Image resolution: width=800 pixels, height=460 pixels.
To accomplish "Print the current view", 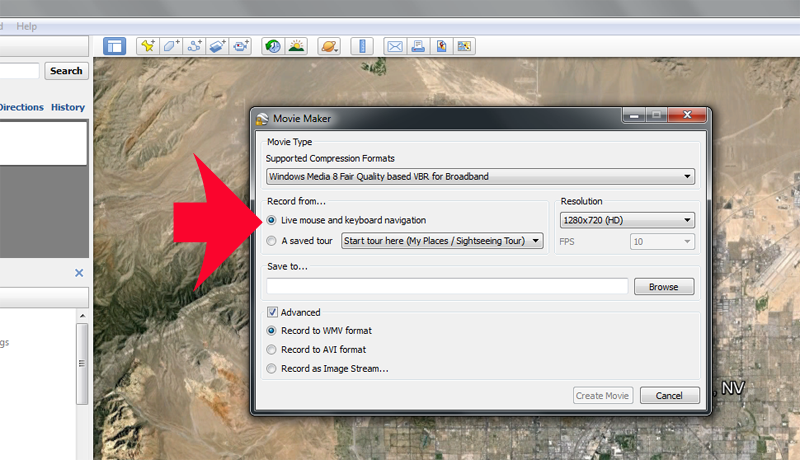I will [x=418, y=46].
